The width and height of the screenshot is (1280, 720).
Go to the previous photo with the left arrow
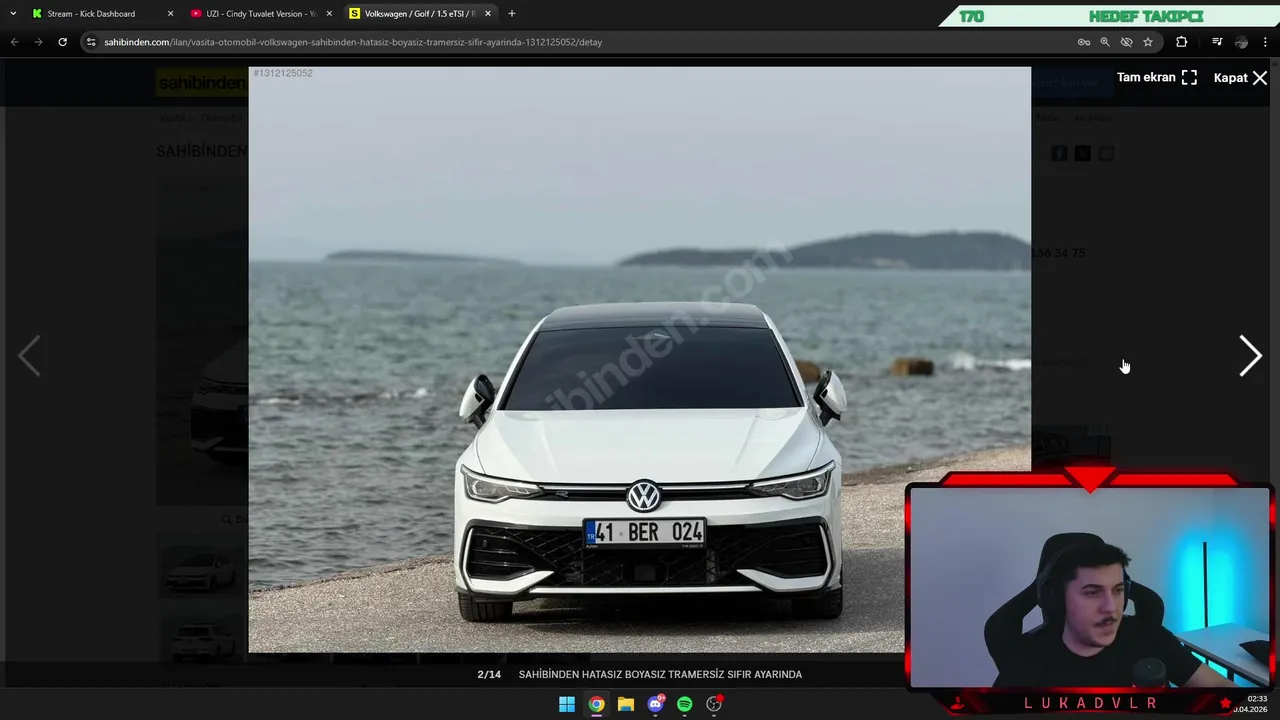coord(29,356)
